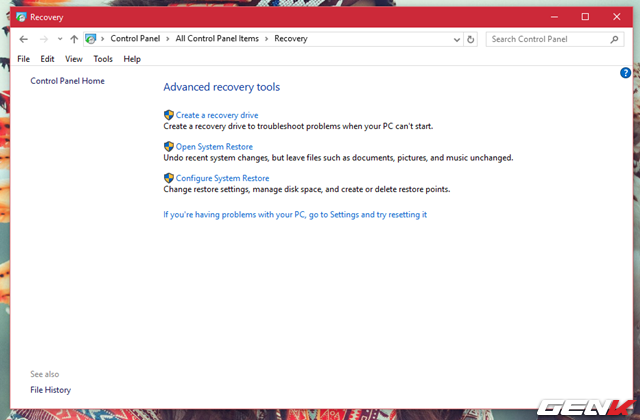The image size is (640, 420).
Task: Open the recent locations dropdown arrow
Action: coord(60,39)
